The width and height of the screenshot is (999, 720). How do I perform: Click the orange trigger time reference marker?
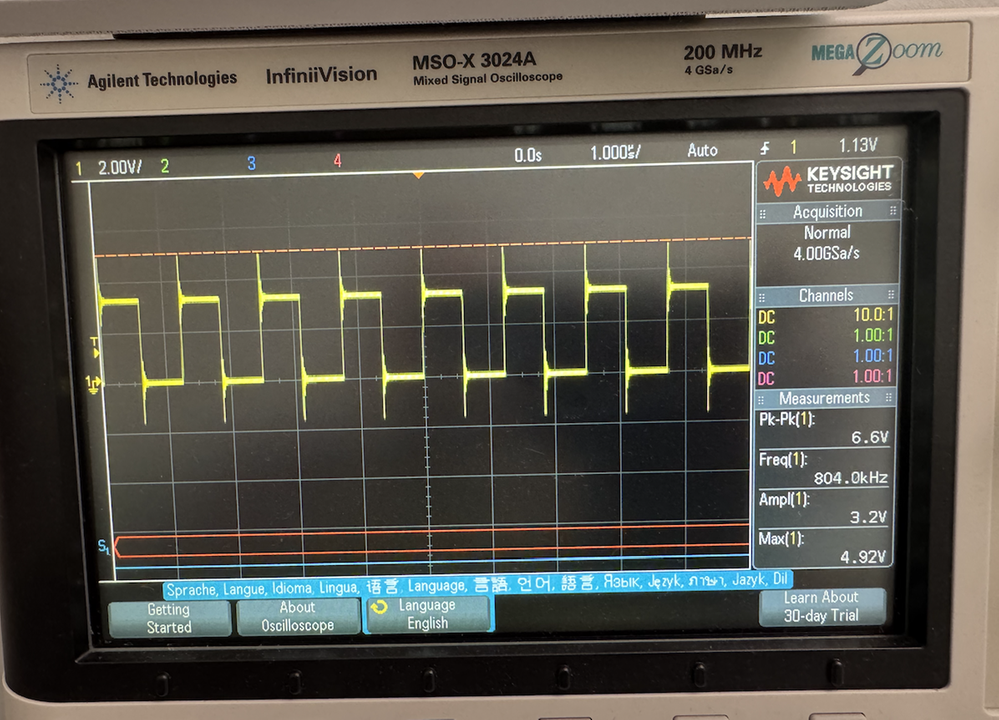(x=419, y=175)
